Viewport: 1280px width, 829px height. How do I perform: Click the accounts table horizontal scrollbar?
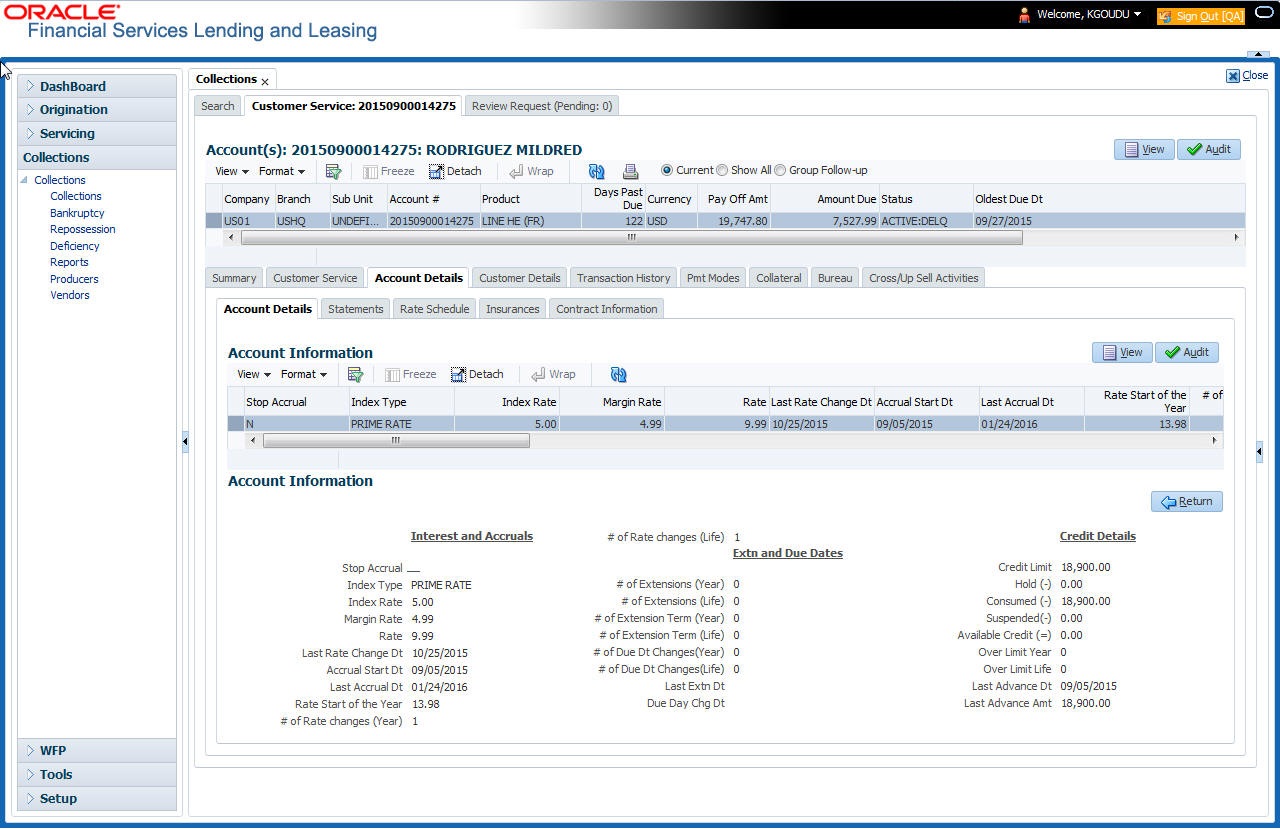[x=632, y=238]
